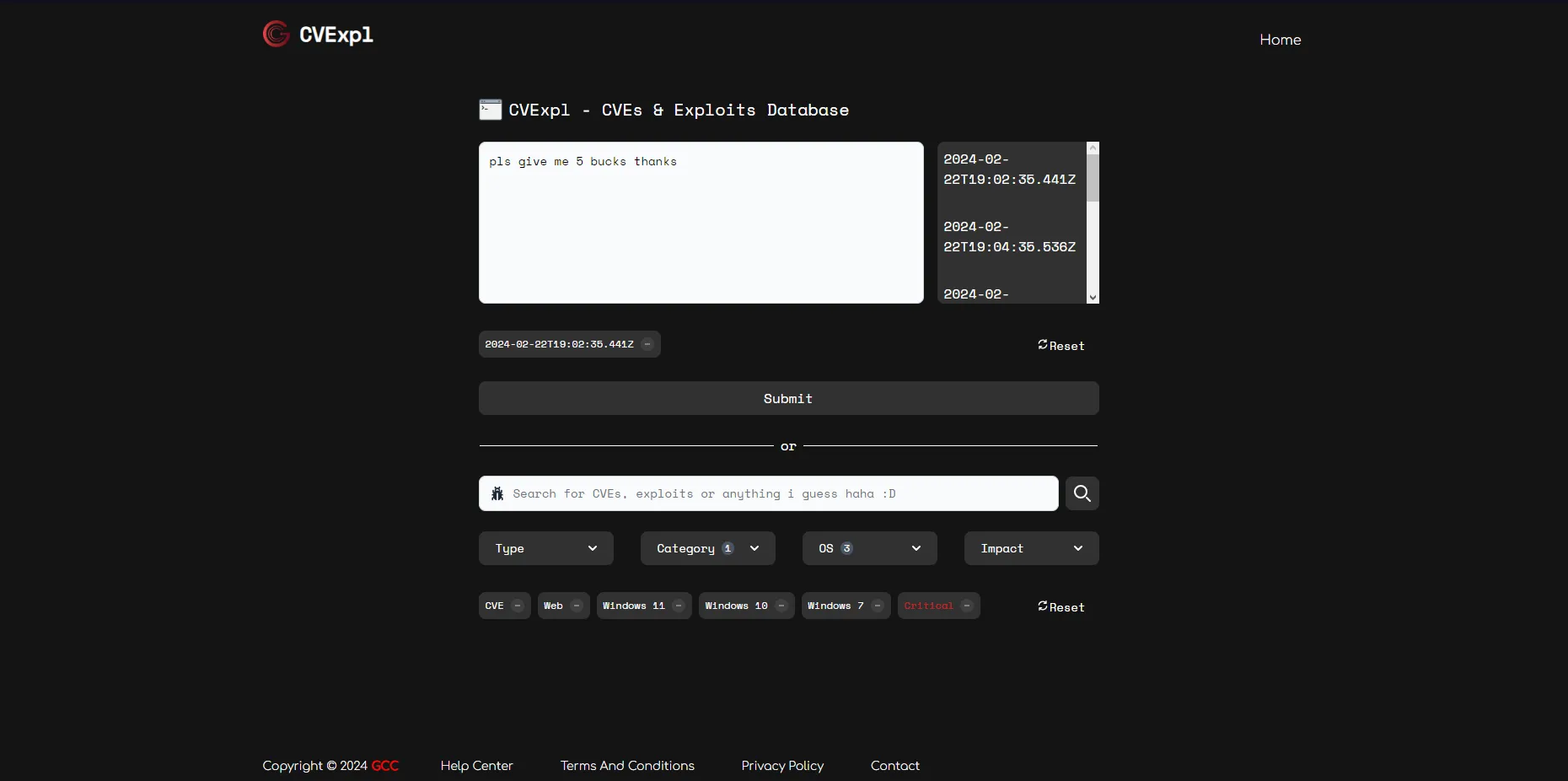Go to Home in the navigation
1568x781 pixels.
pos(1281,40)
